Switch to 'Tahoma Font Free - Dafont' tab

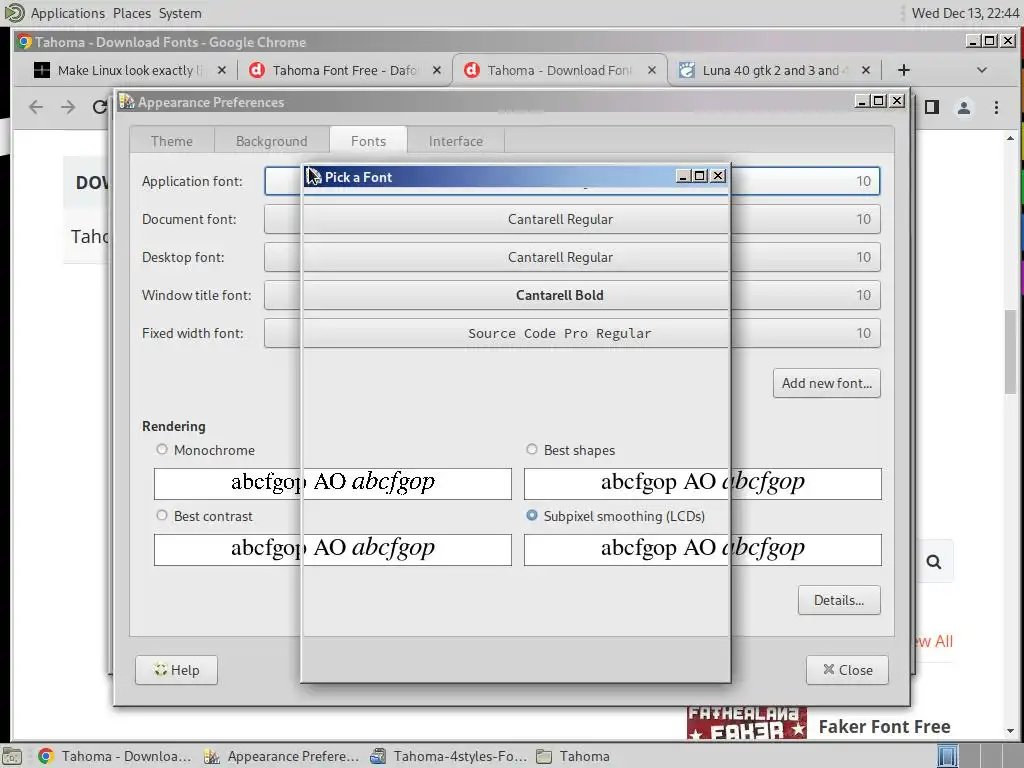[344, 70]
